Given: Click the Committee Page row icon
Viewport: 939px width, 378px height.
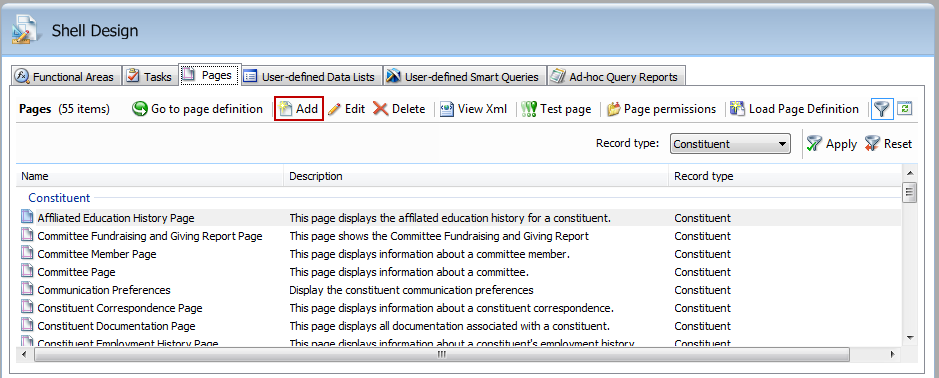Looking at the screenshot, I should [x=27, y=271].
